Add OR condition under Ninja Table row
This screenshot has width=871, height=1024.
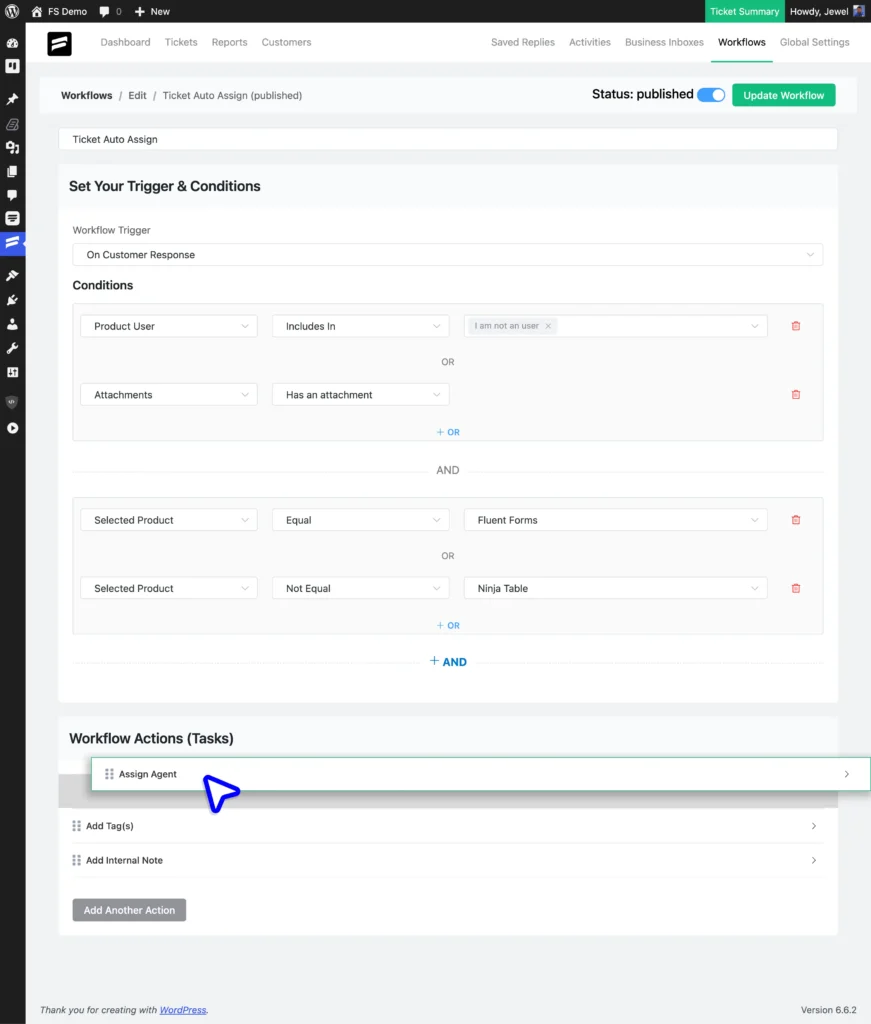(x=448, y=626)
